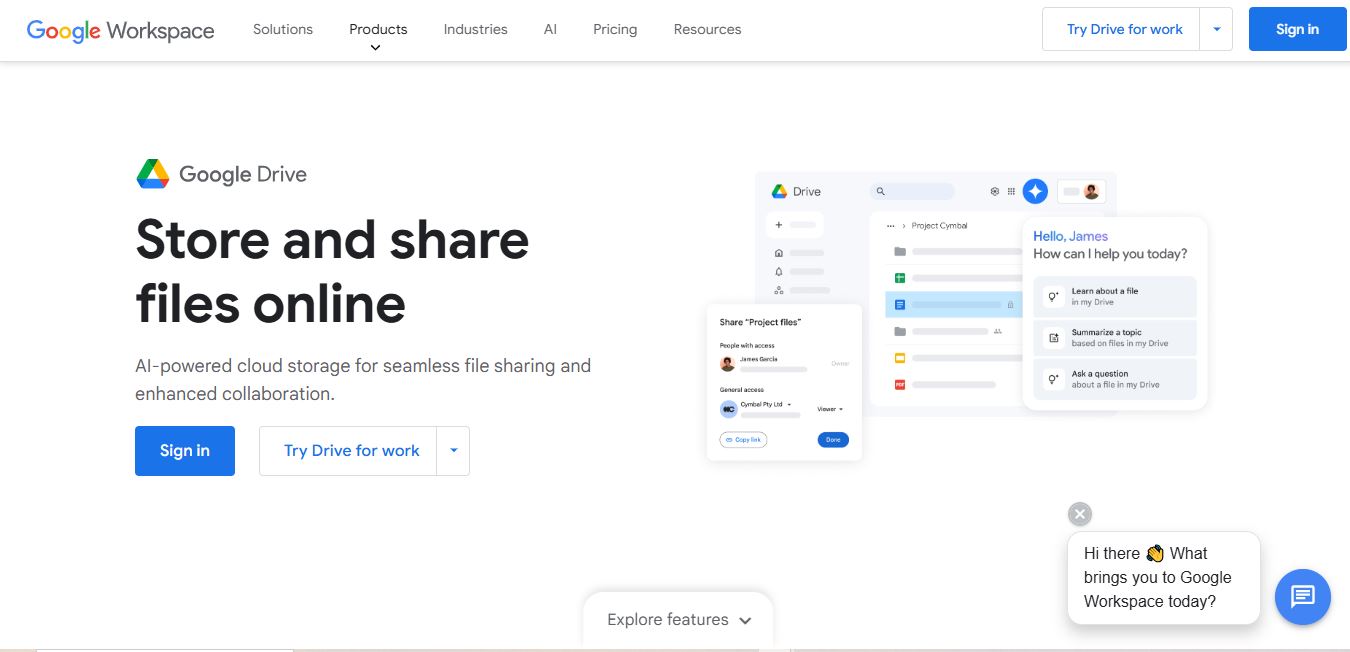Open the Viewer permission dropdown
Image resolution: width=1350 pixels, height=652 pixels.
830,409
